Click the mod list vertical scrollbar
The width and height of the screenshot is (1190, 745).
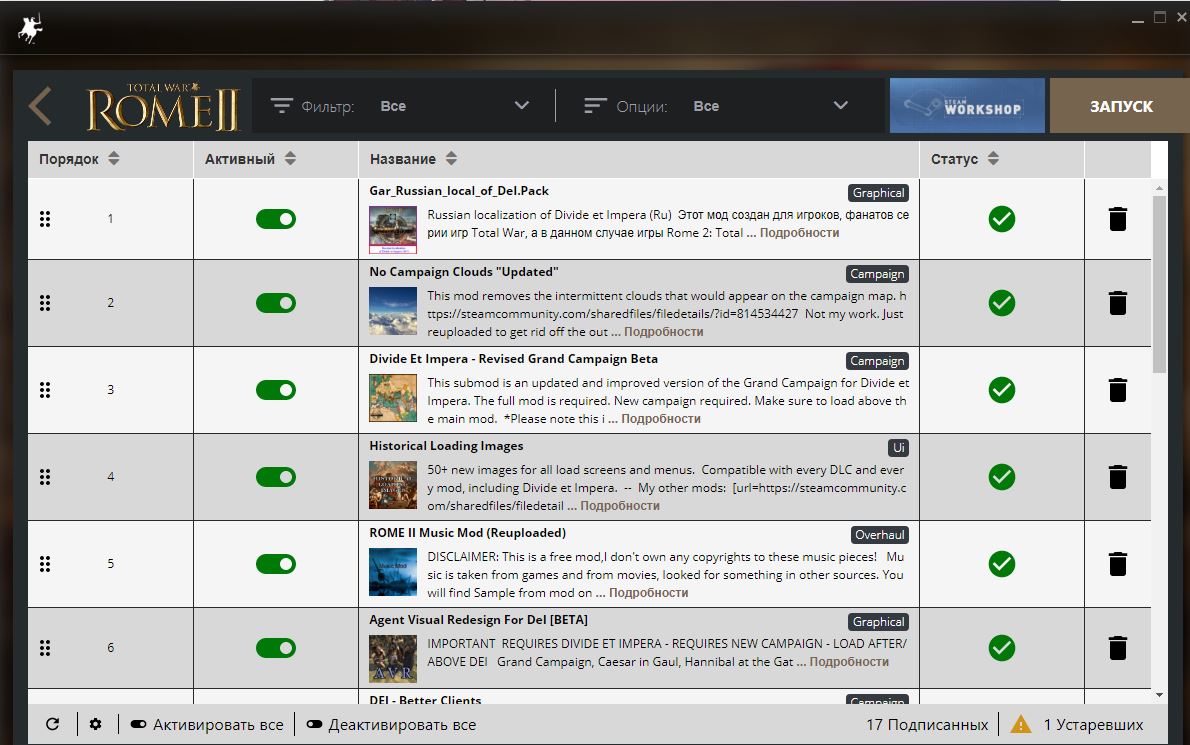point(1159,284)
